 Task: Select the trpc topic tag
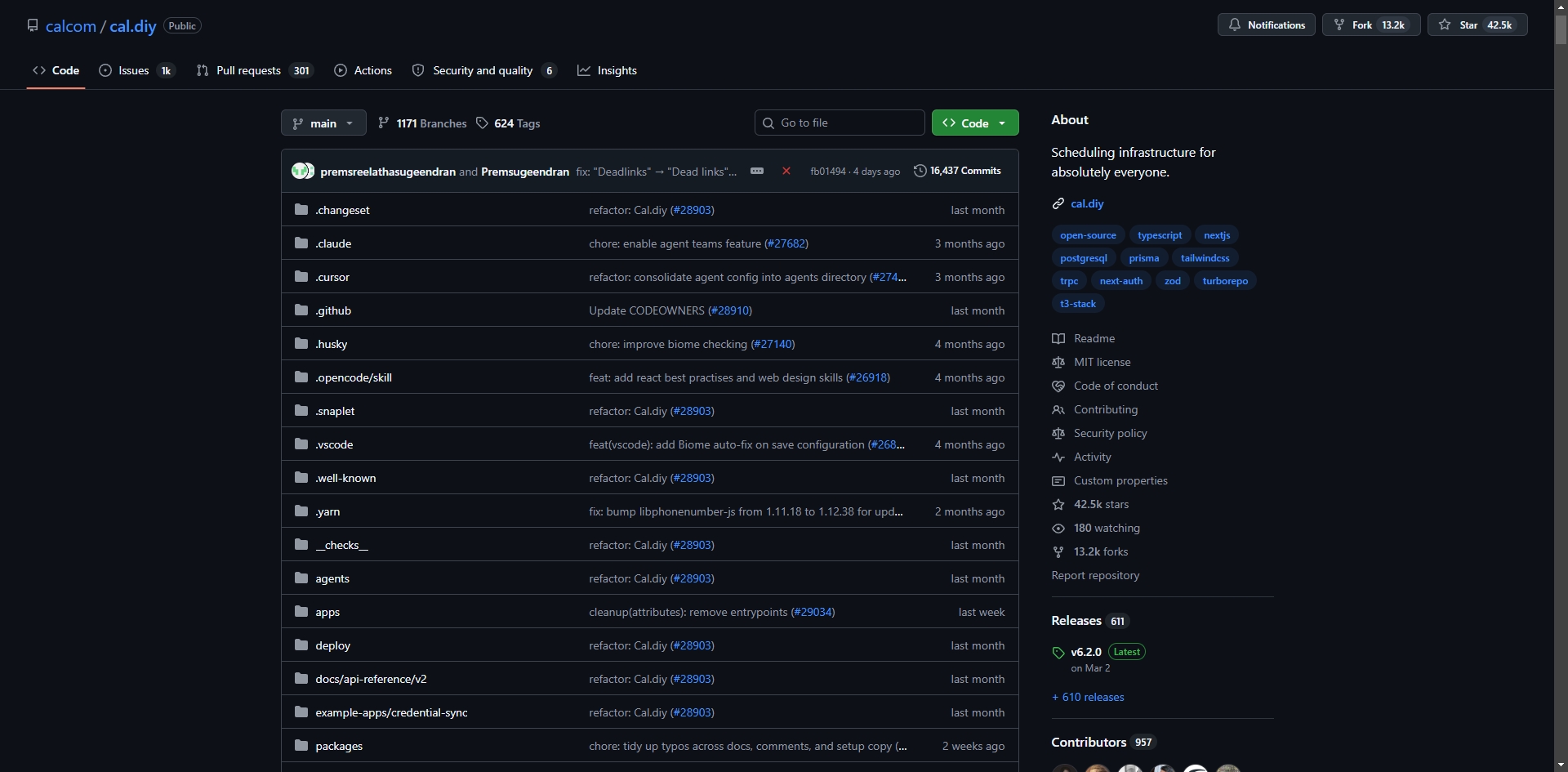pos(1069,281)
